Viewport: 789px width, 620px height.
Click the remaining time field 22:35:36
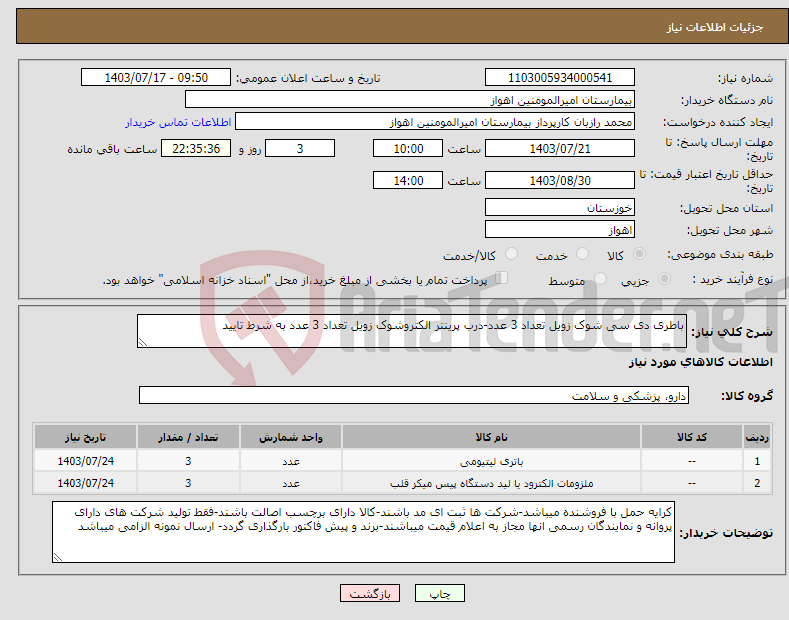pos(196,148)
